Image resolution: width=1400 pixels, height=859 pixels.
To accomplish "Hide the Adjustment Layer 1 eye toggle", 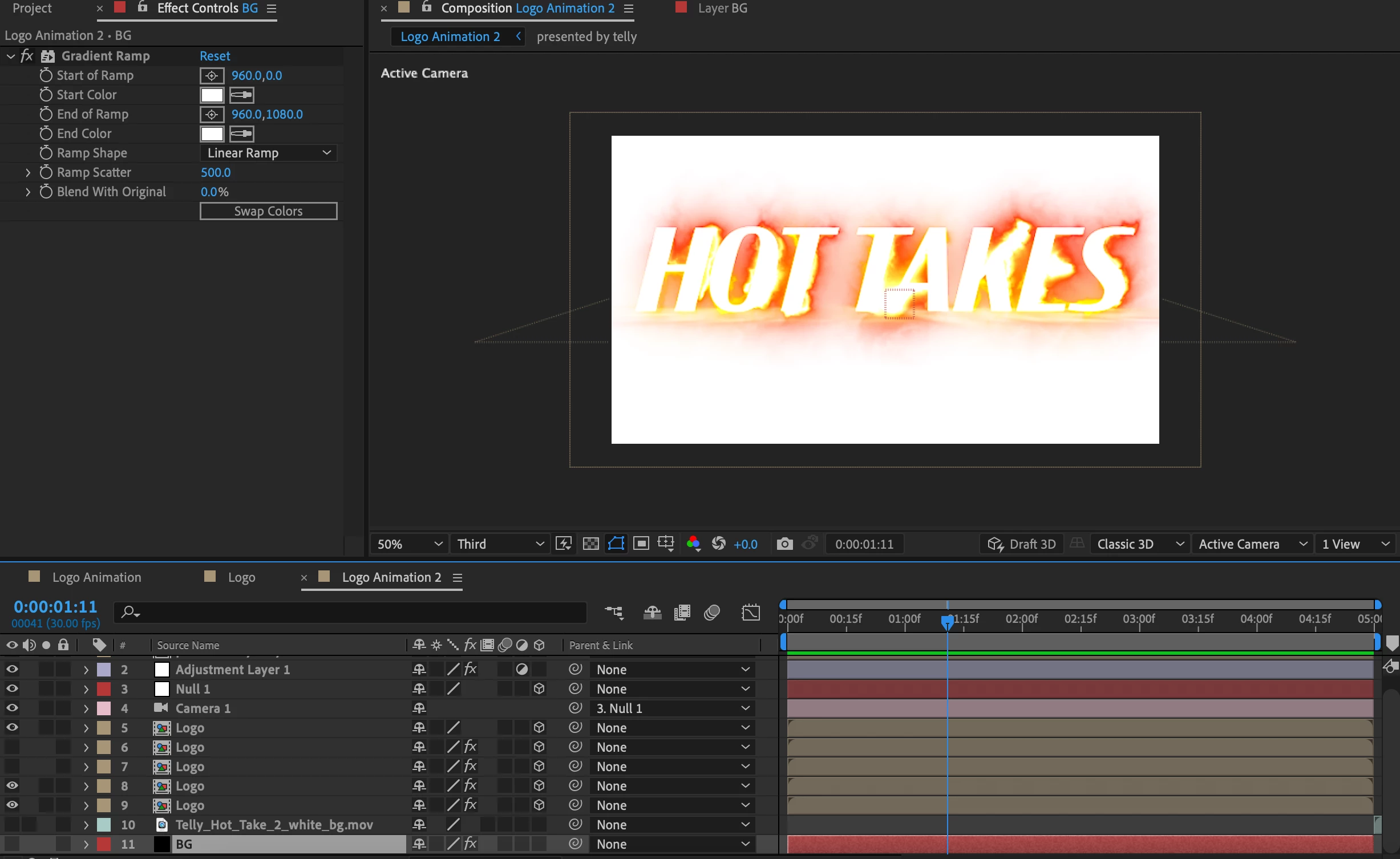I will (x=12, y=669).
